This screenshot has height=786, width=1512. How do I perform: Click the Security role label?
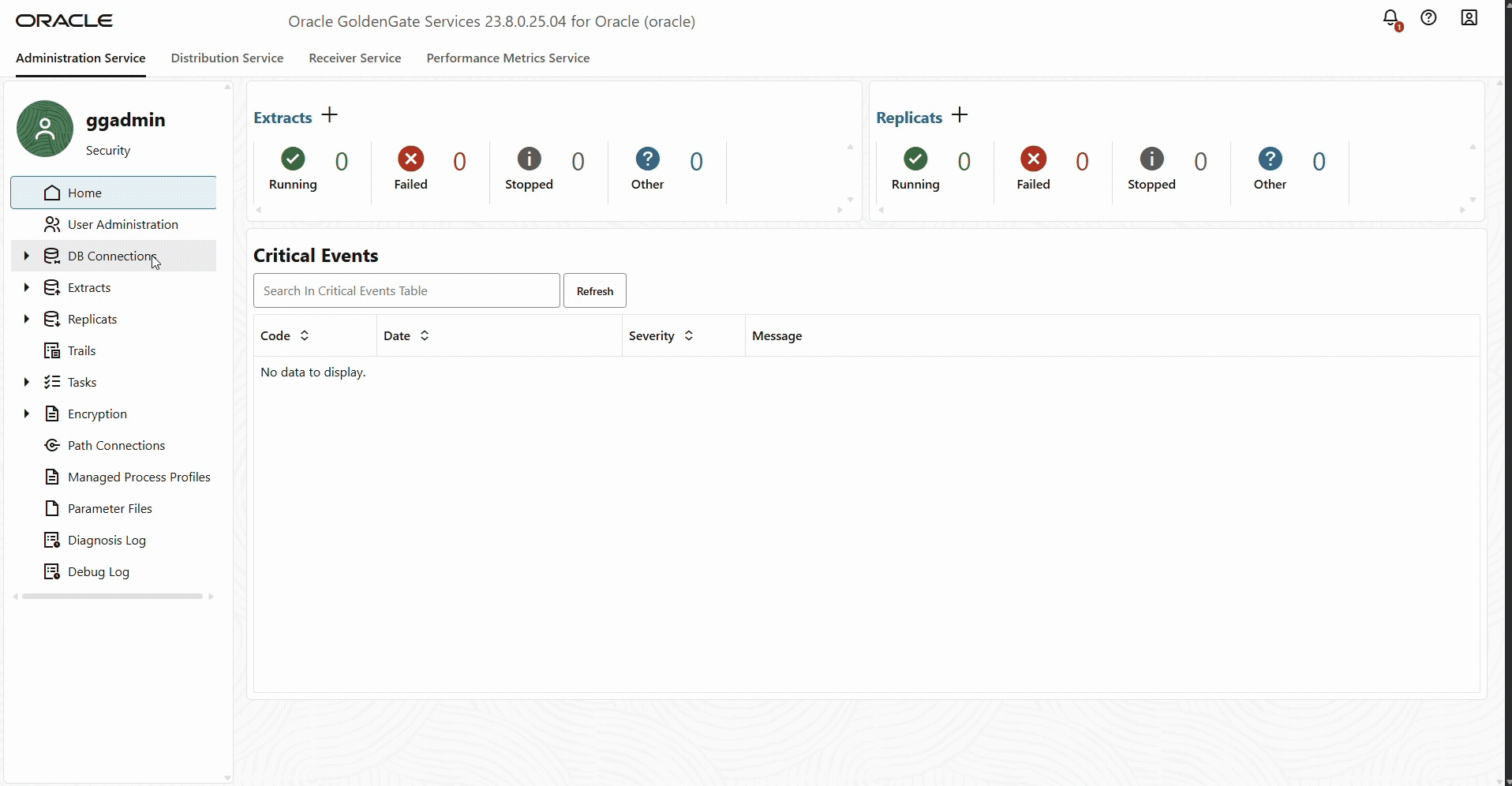coord(108,151)
